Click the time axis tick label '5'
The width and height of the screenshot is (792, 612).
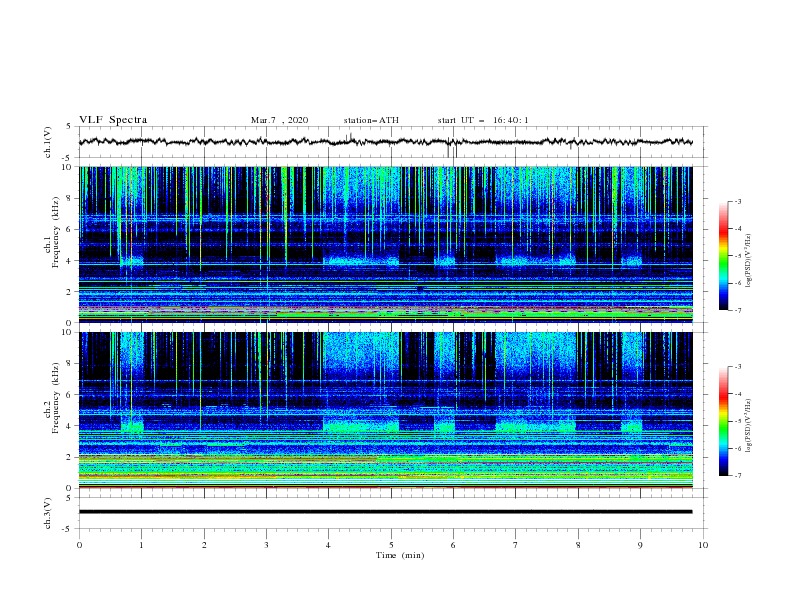[x=391, y=545]
